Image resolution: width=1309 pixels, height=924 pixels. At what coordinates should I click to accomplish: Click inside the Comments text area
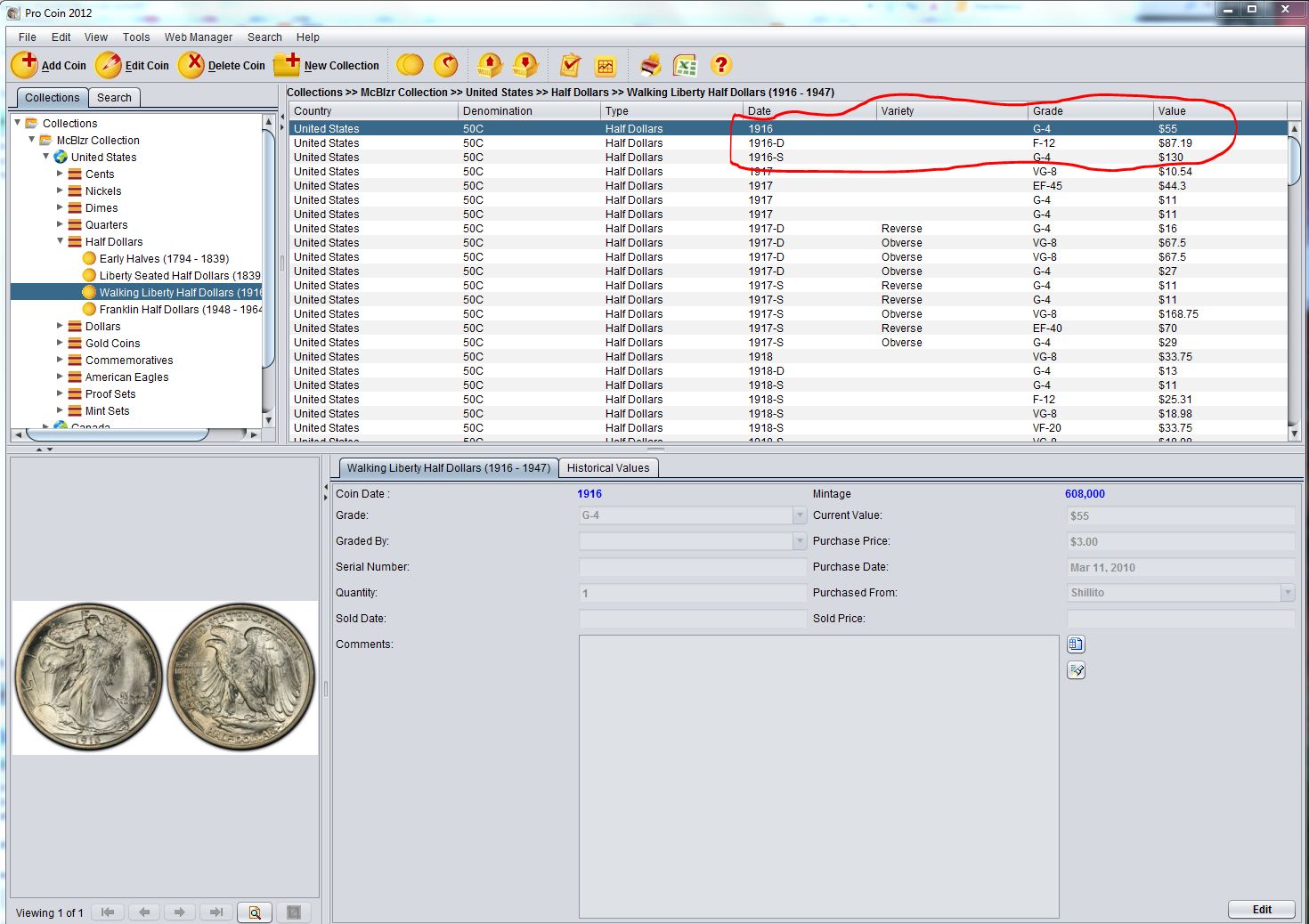point(818,776)
